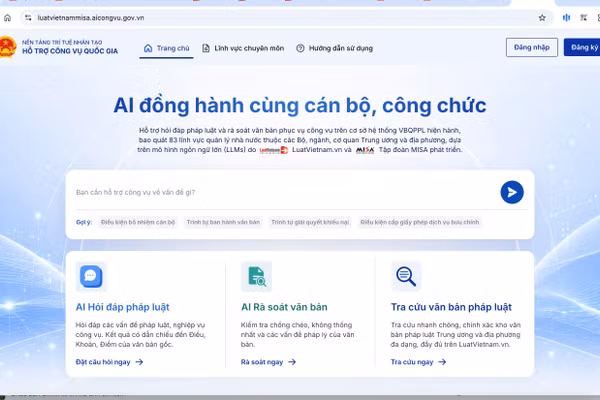
Task: Click the browser address bar URL
Action: tap(91, 18)
